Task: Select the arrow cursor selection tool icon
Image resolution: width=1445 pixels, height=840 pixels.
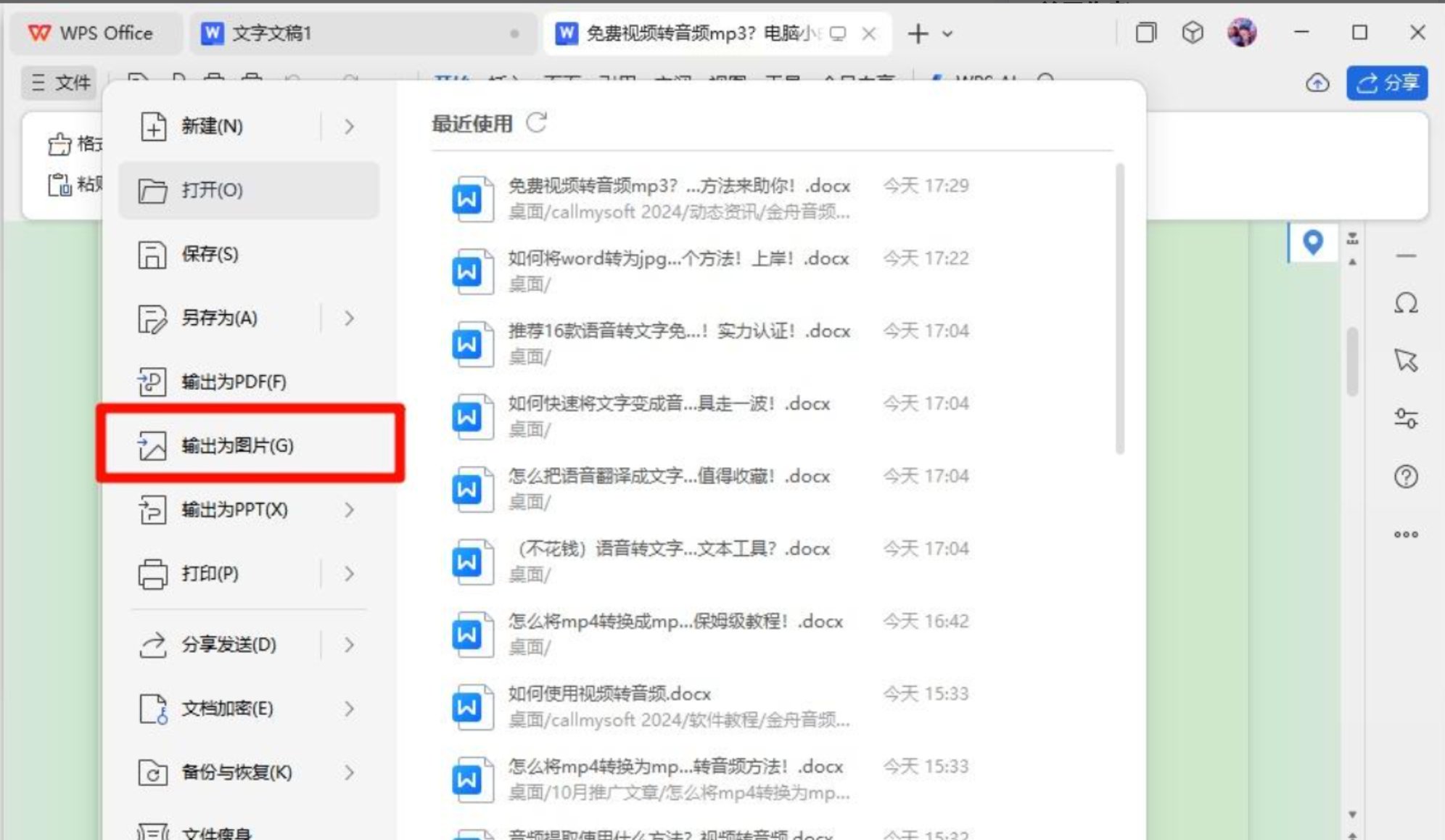Action: [1405, 360]
